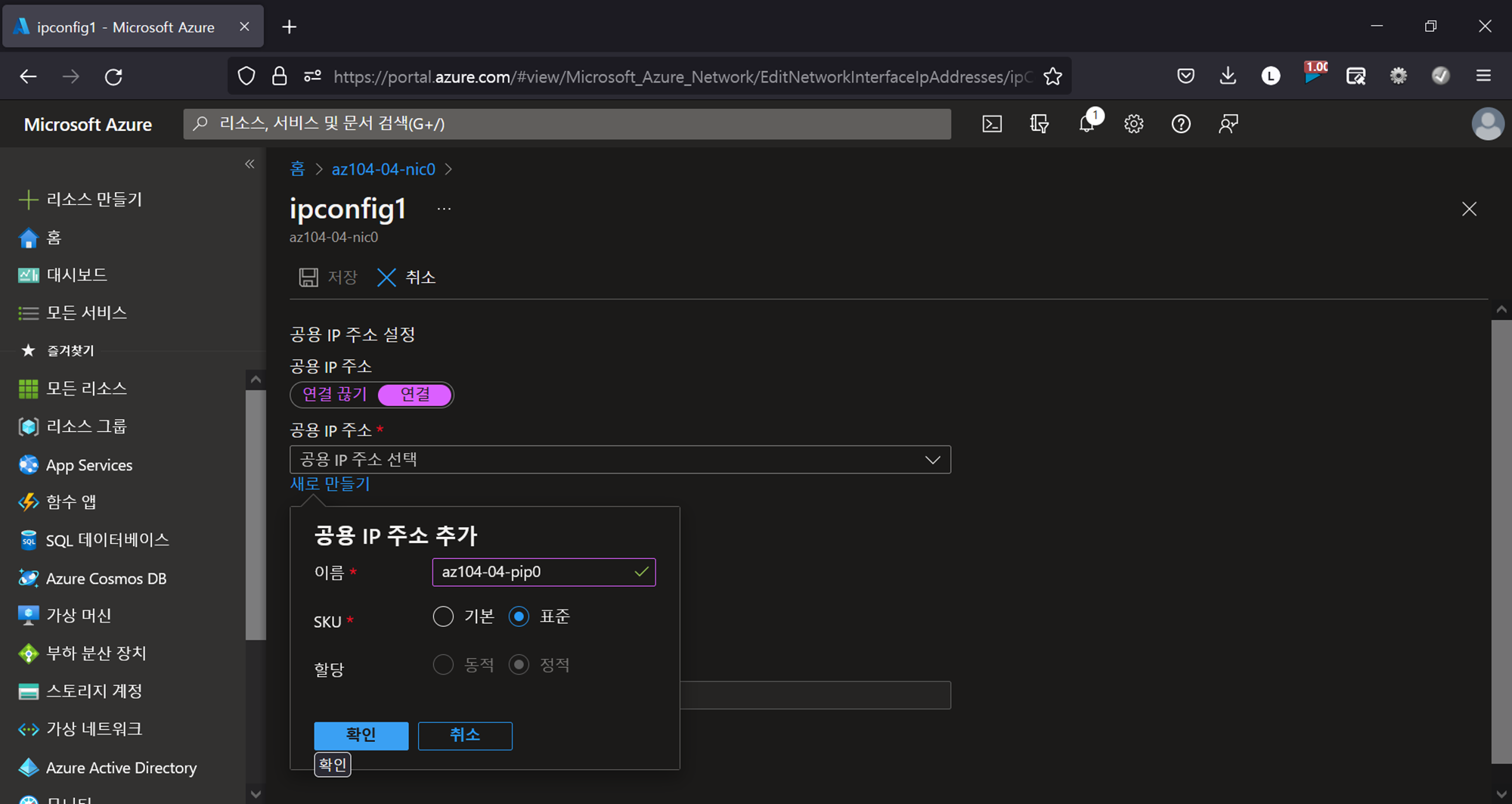The image size is (1512, 804).
Task: Reload the browser page
Action: click(113, 76)
